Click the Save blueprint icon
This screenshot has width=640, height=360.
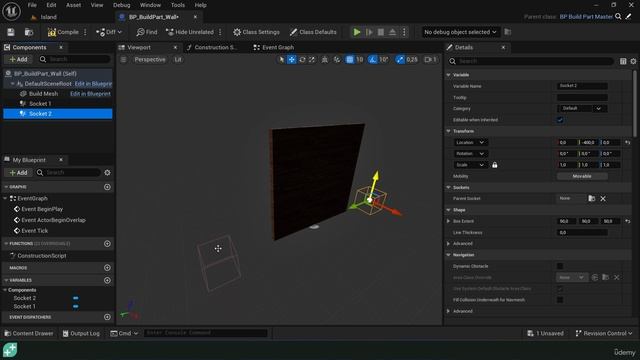point(11,32)
